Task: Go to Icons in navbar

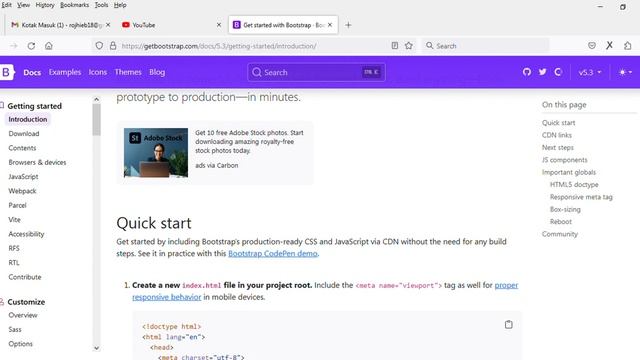Action: tap(98, 72)
